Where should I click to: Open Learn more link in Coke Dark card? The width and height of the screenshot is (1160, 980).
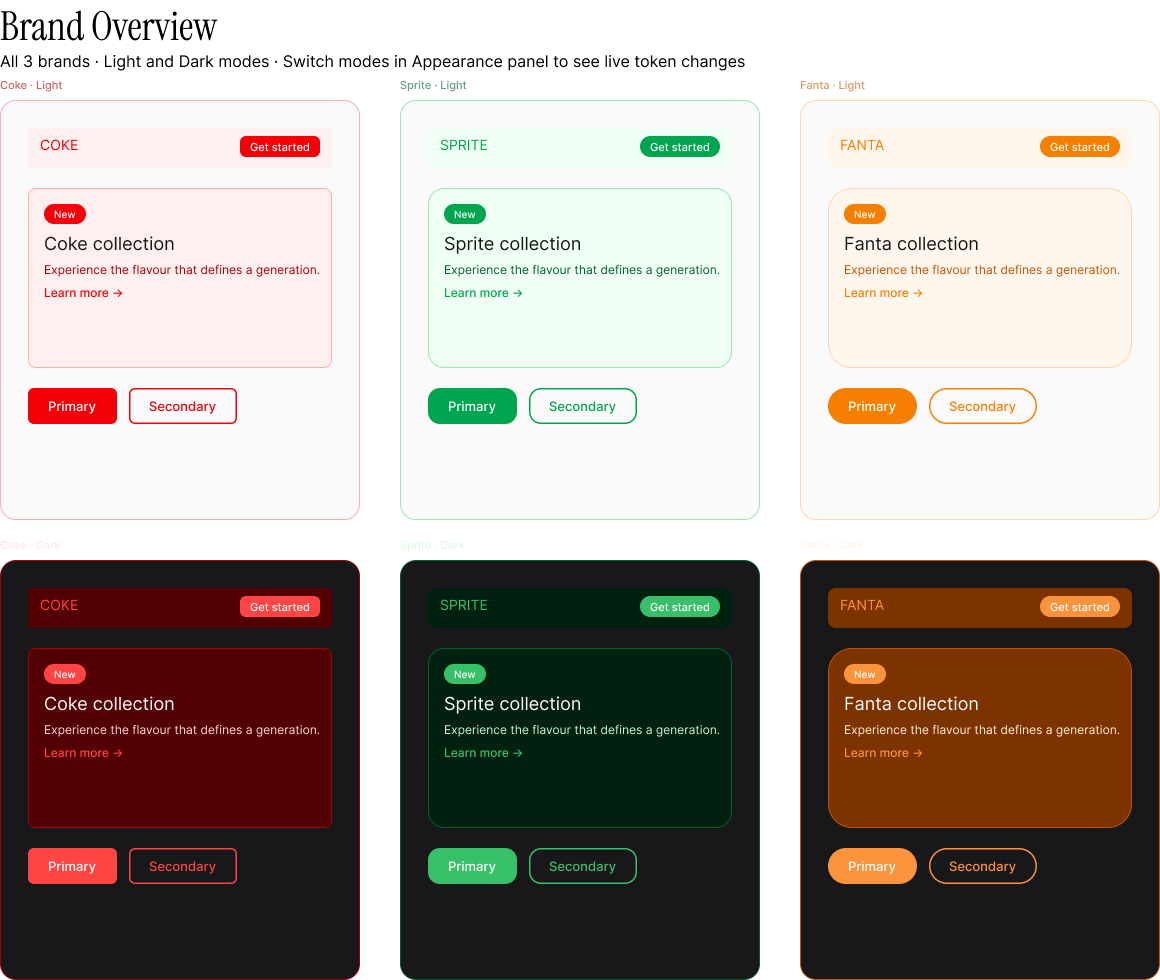(x=83, y=753)
